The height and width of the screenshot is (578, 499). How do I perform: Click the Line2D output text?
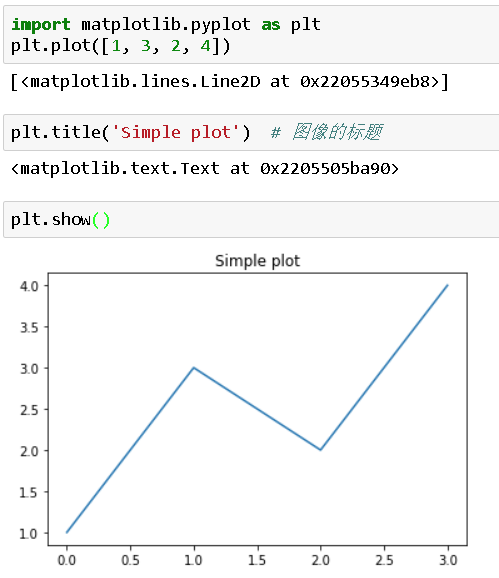click(x=229, y=82)
